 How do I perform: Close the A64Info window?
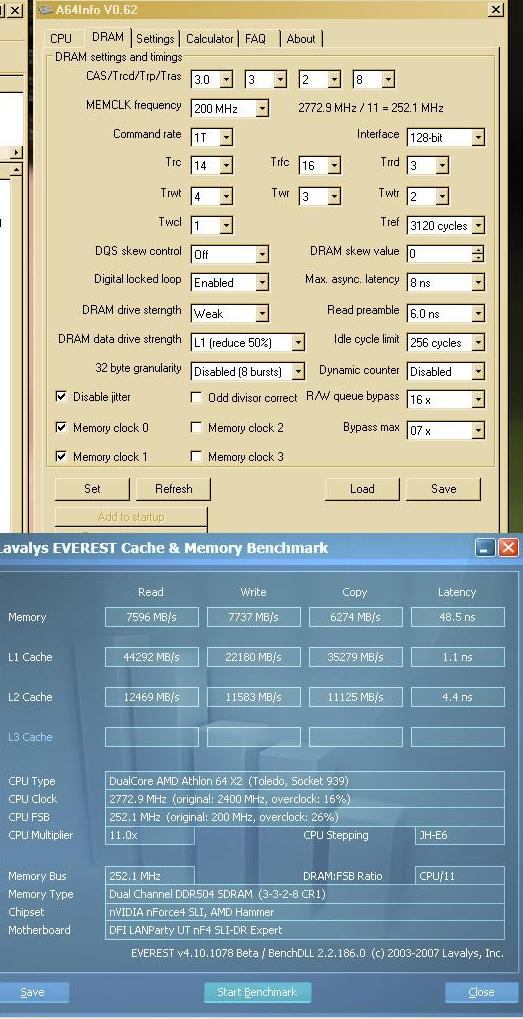point(495,10)
